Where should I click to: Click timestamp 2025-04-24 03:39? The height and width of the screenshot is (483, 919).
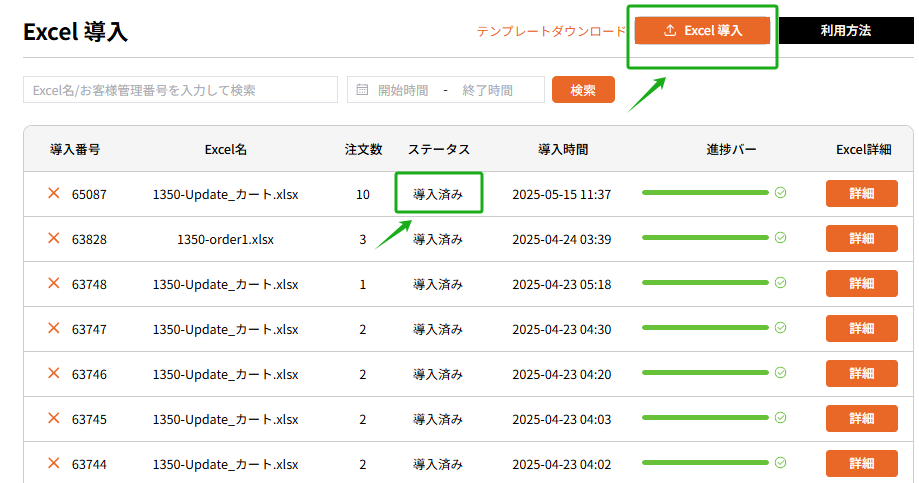[561, 239]
